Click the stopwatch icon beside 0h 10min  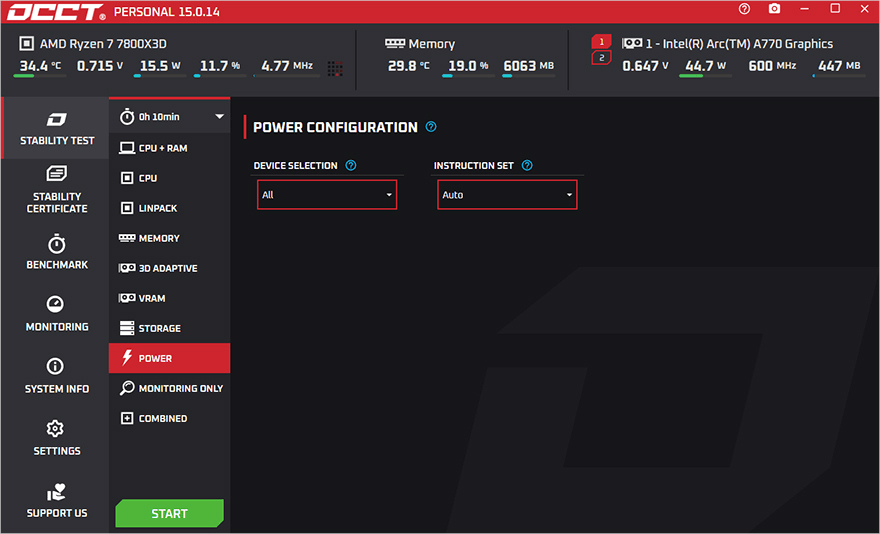coord(127,116)
